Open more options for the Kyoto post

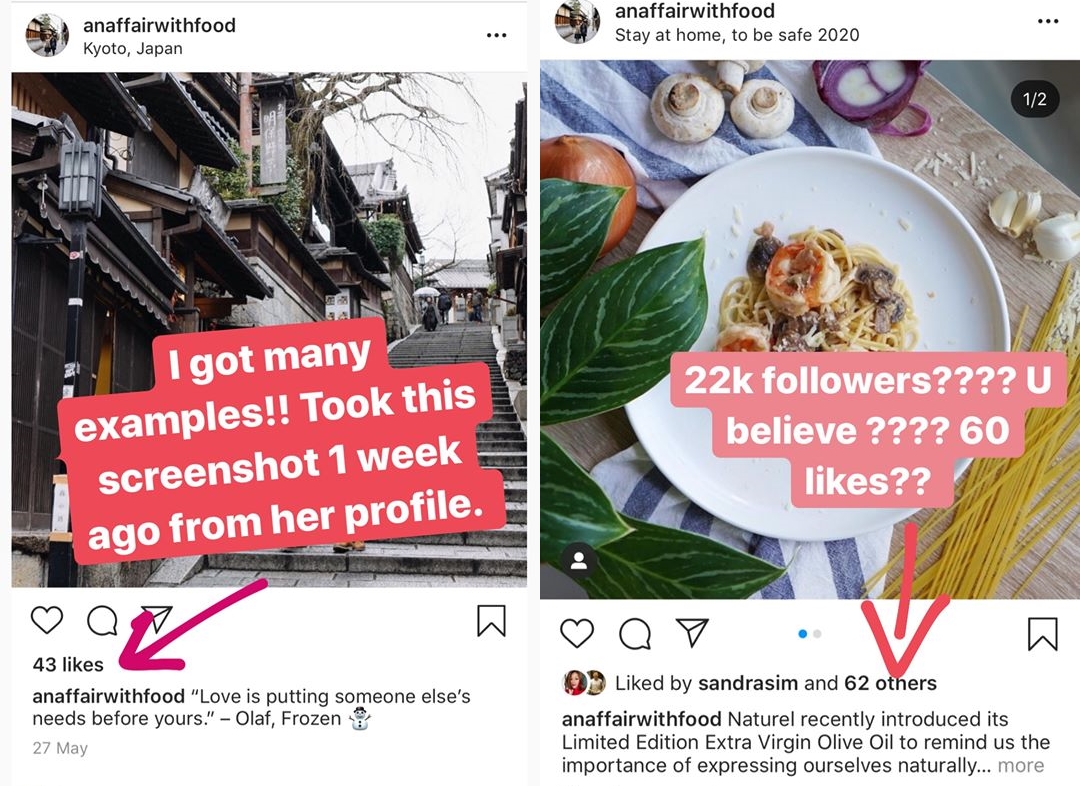point(497,35)
